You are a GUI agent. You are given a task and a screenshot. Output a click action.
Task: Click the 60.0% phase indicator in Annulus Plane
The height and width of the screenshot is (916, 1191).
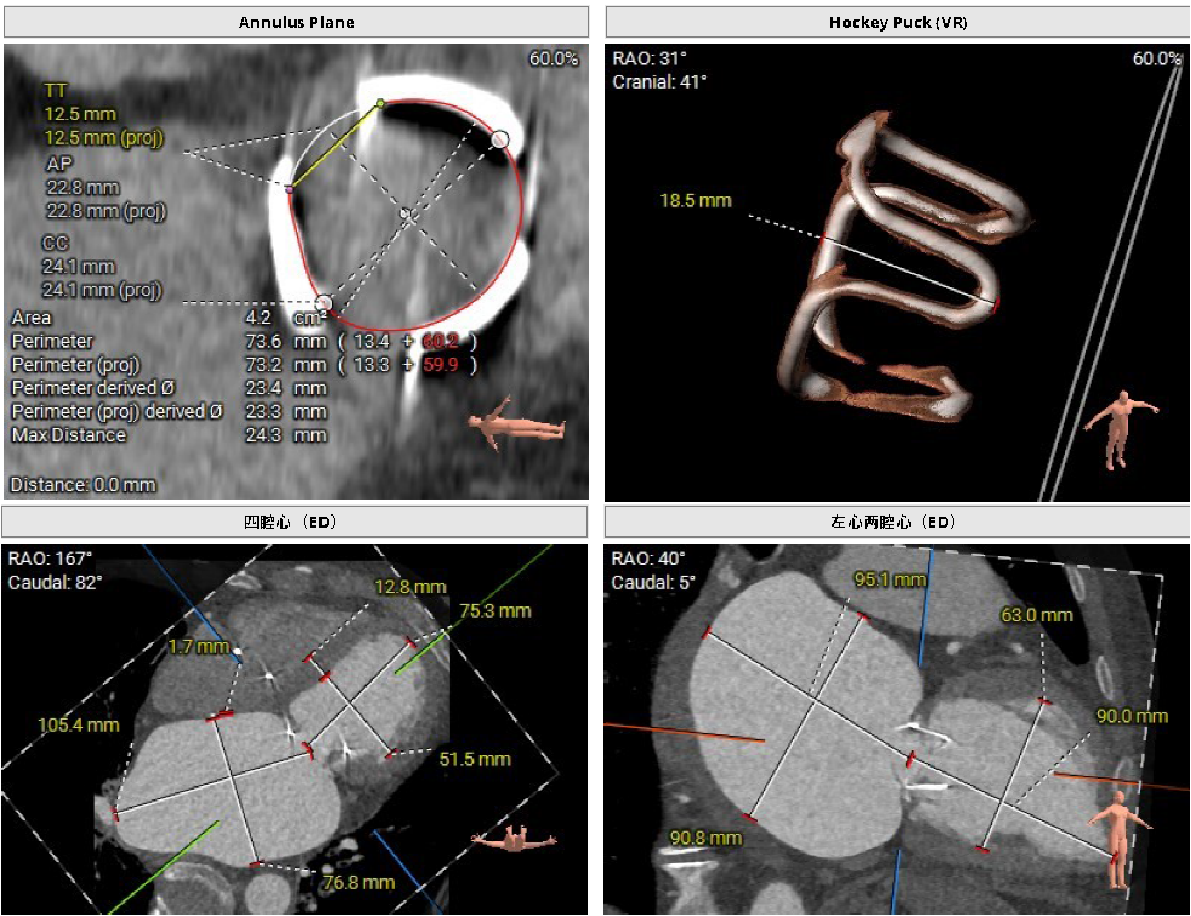[553, 59]
